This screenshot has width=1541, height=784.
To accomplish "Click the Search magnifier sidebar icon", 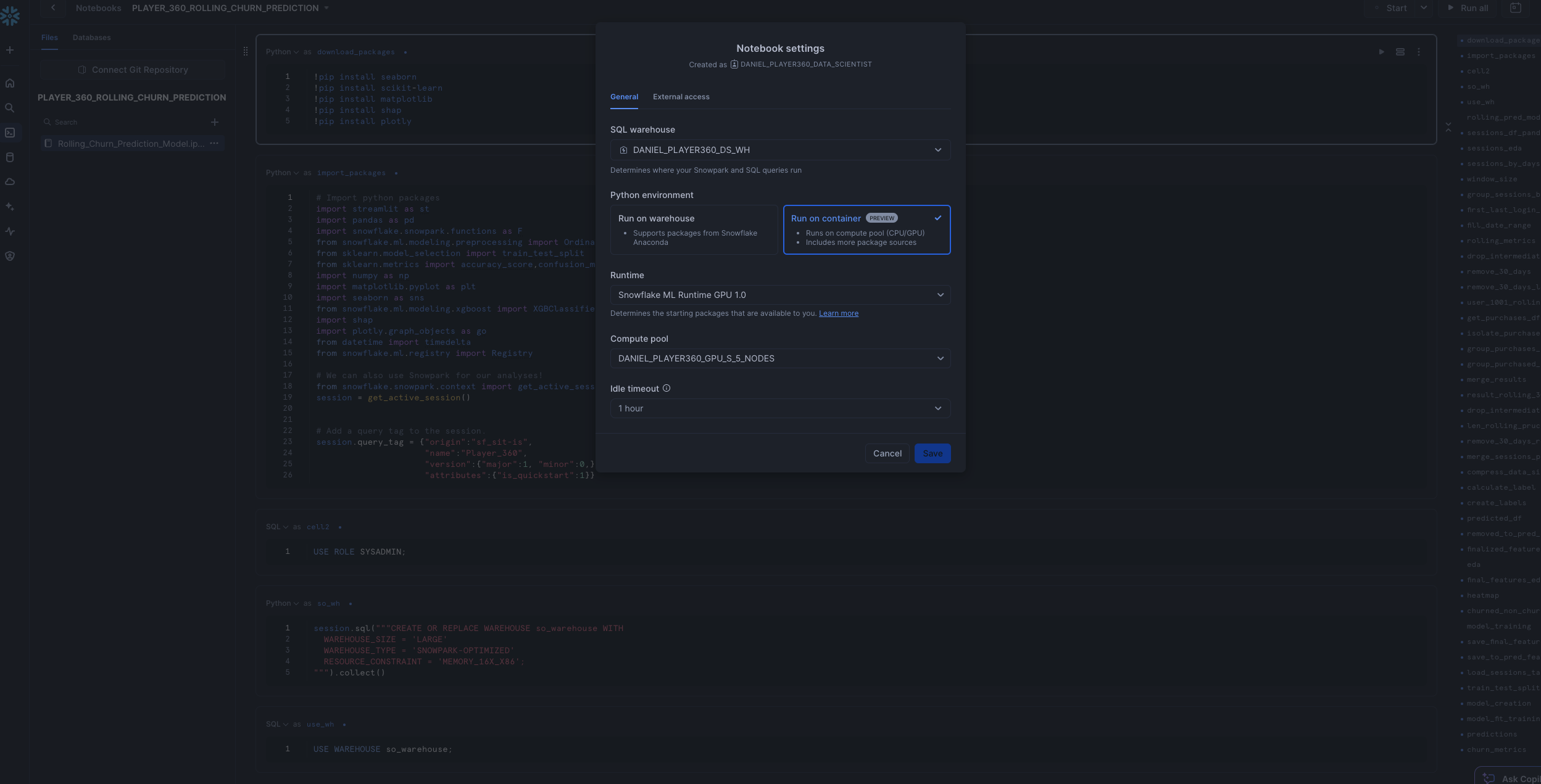I will click(x=10, y=108).
